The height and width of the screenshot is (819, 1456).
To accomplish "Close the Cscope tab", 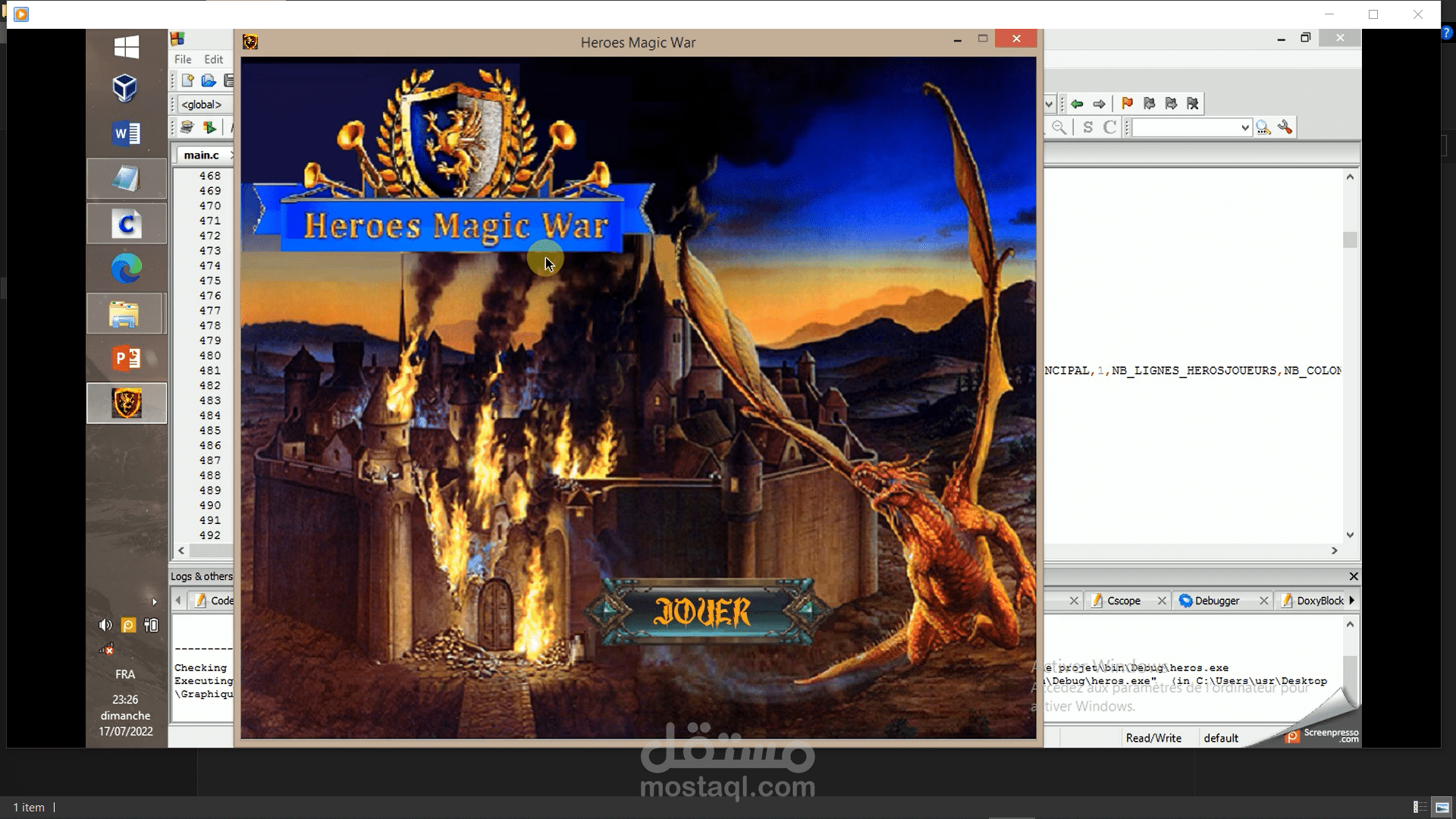I will pos(1162,601).
